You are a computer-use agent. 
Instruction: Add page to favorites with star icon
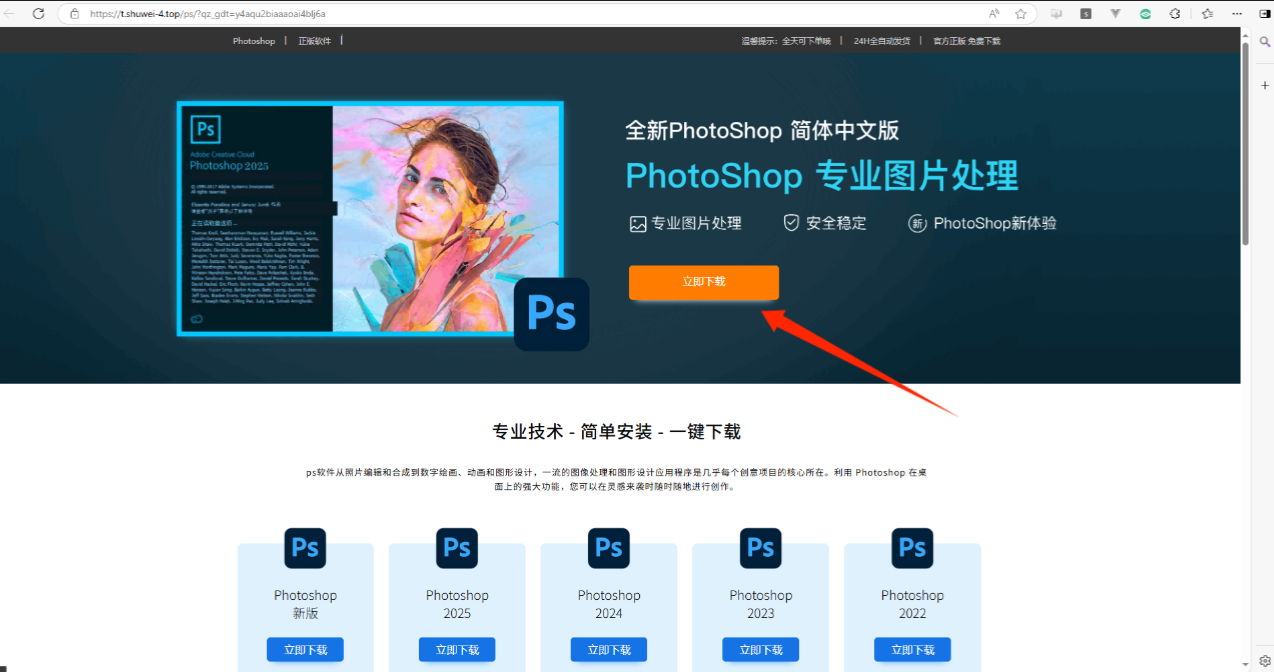[1021, 14]
